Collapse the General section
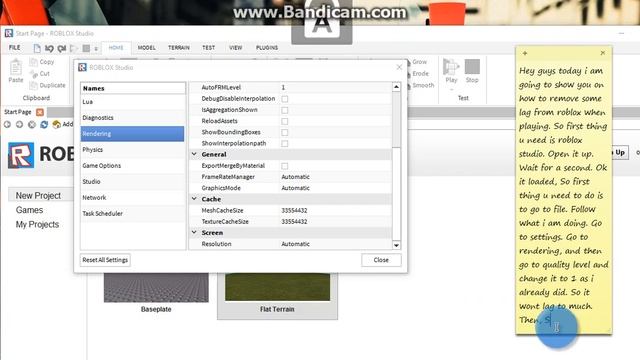 194,154
